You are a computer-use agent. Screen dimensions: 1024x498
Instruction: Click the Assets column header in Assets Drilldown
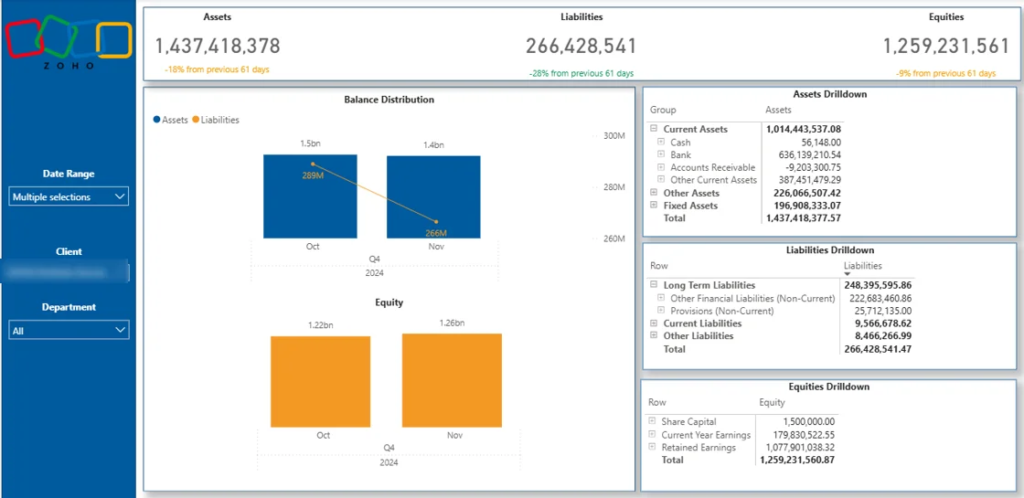(x=778, y=110)
